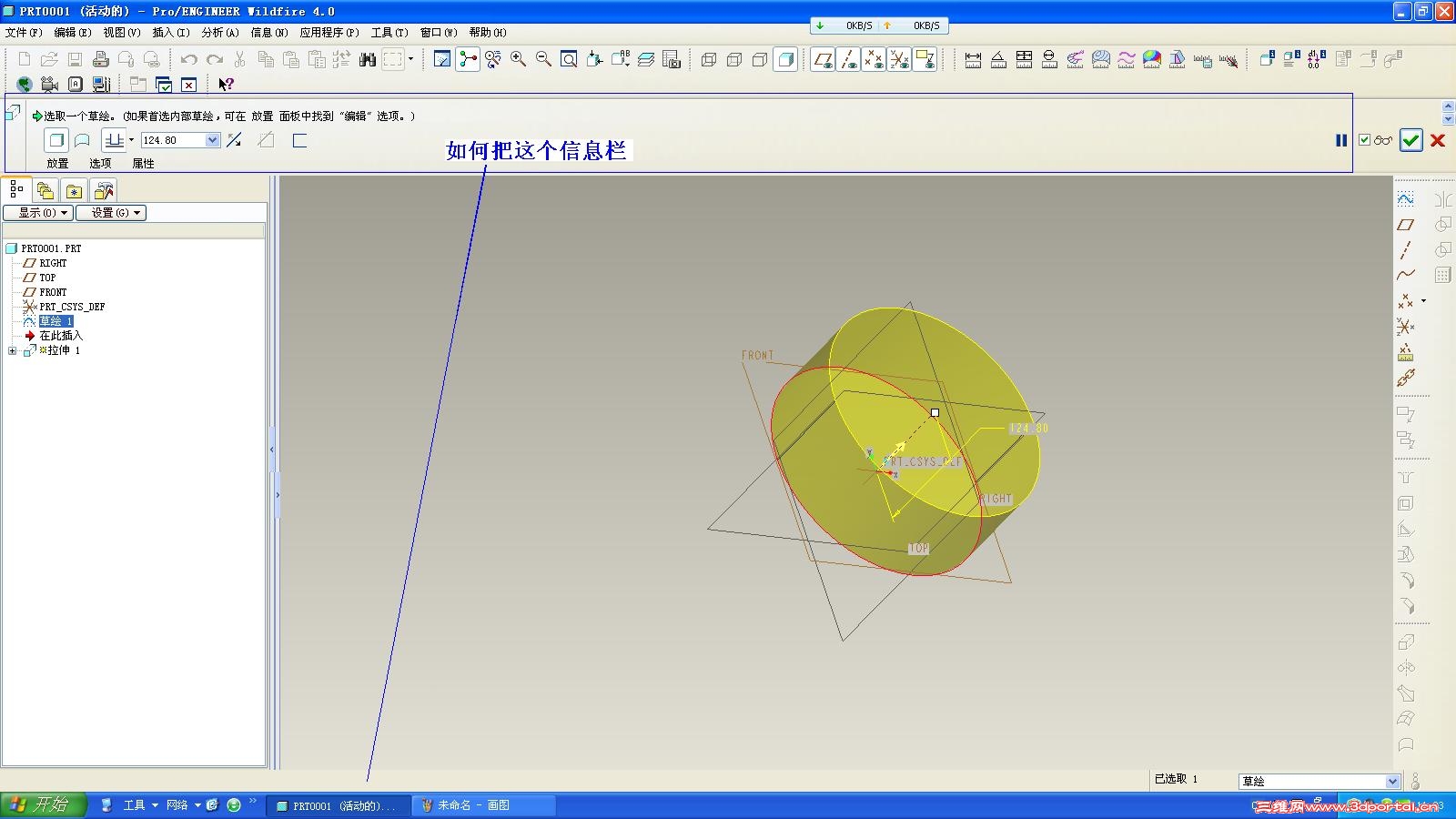Image resolution: width=1456 pixels, height=819 pixels.
Task: Click the Refit view icon
Action: pos(569,59)
